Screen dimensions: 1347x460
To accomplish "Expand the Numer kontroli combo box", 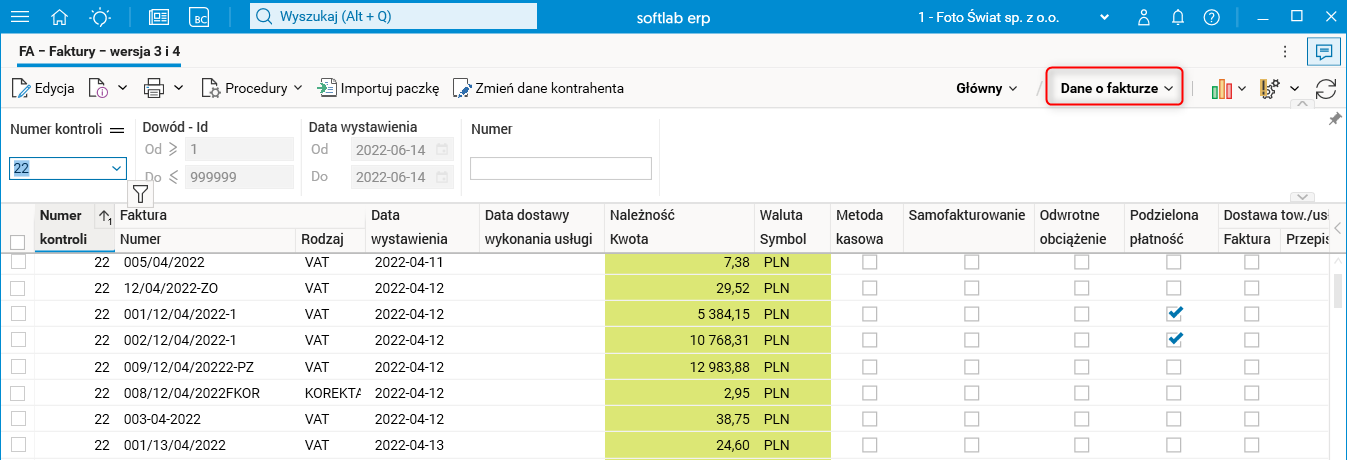I will [x=117, y=169].
